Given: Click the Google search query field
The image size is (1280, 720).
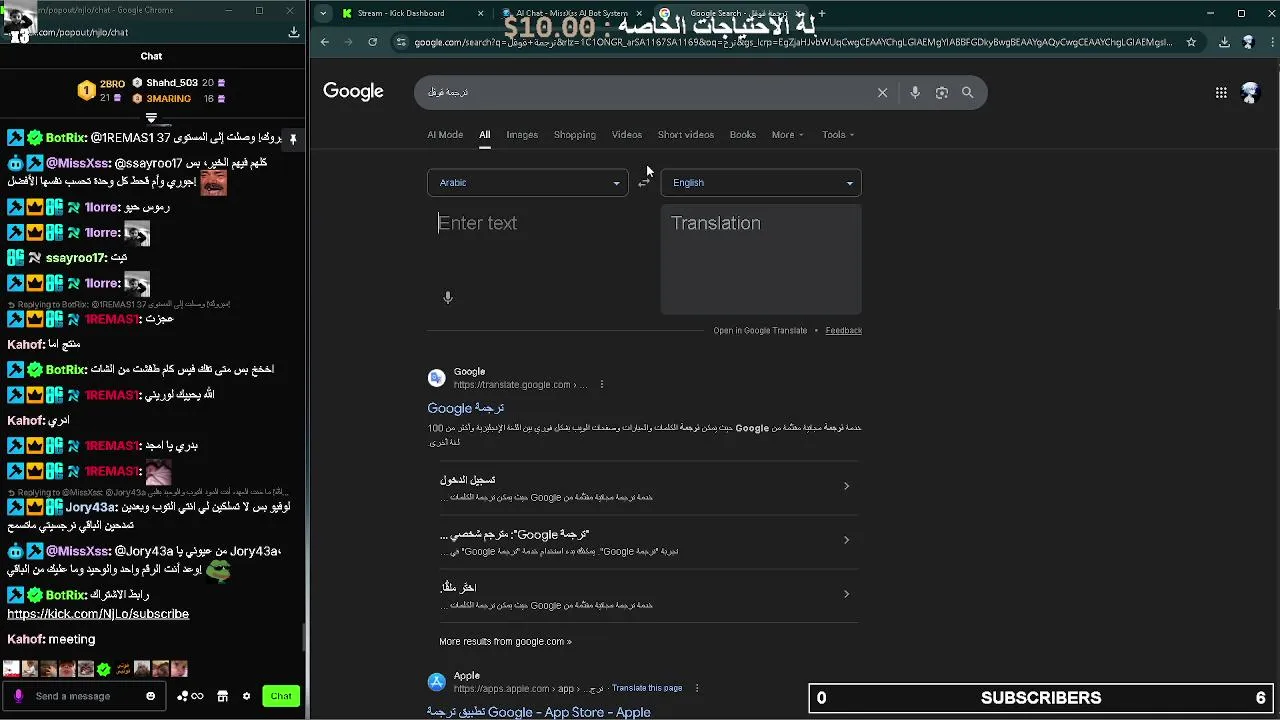Looking at the screenshot, I should click(x=645, y=92).
